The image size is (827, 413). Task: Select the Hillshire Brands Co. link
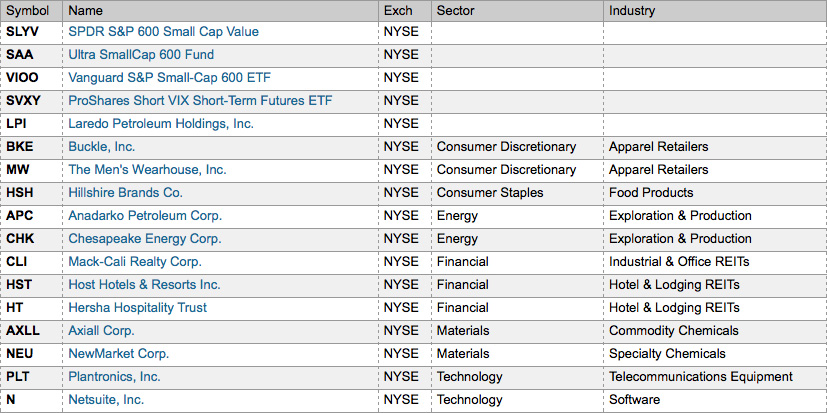(125, 193)
